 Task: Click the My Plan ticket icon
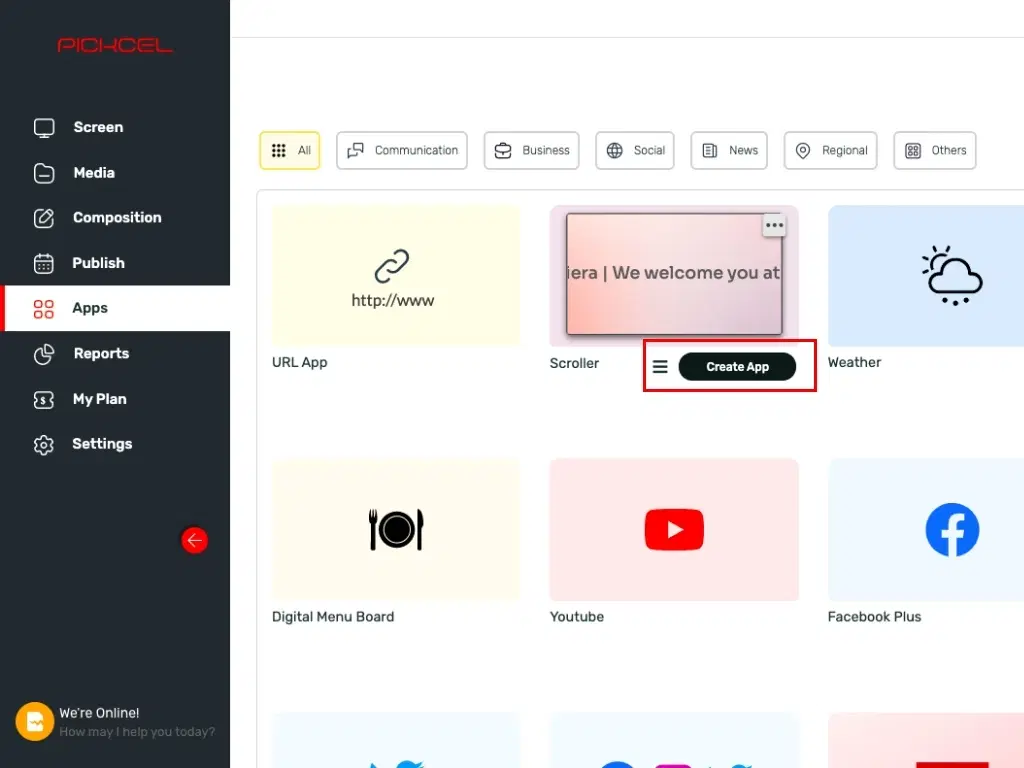tap(44, 398)
